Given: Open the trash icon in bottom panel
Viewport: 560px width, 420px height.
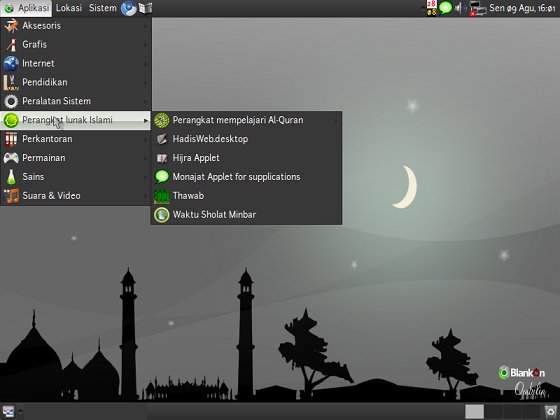Looking at the screenshot, I should 550,411.
